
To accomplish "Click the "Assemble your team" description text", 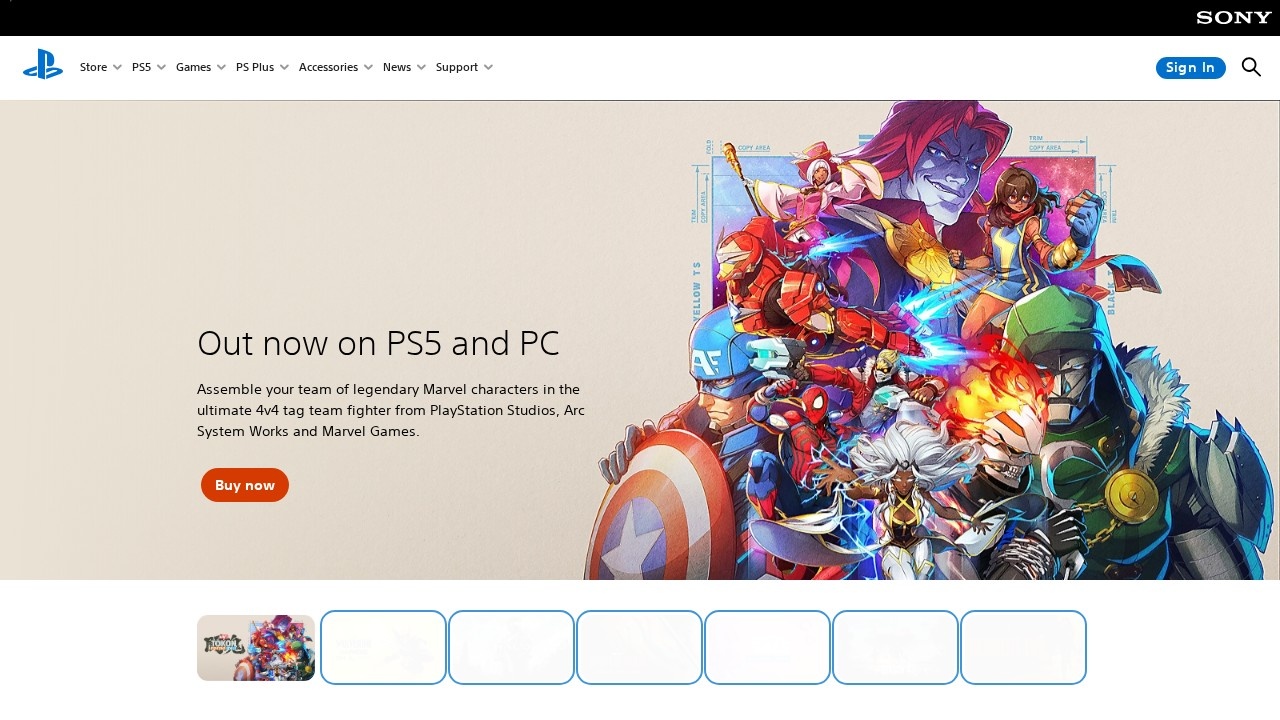I will tap(391, 410).
